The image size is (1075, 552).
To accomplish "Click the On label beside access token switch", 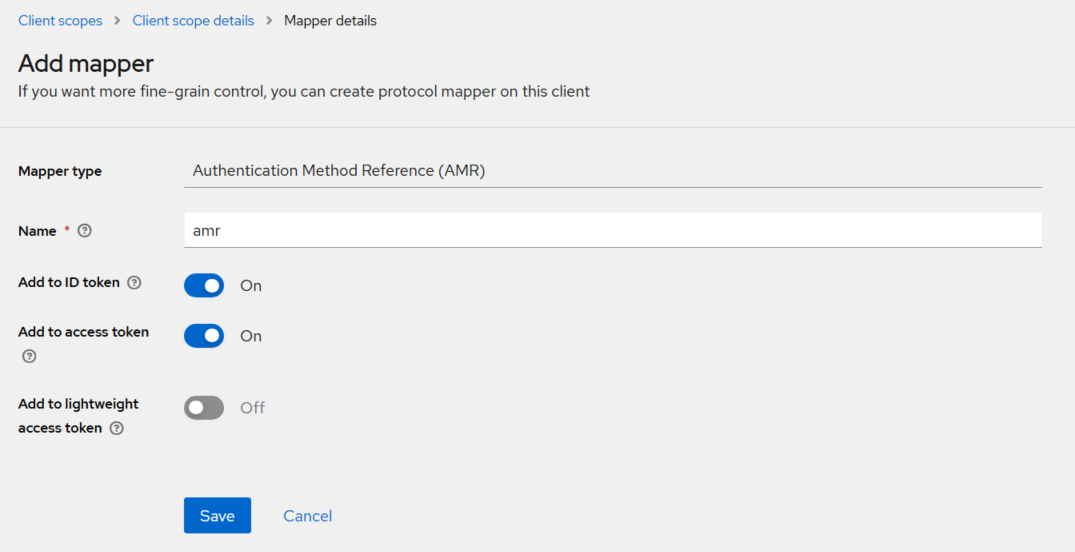I will (x=251, y=336).
